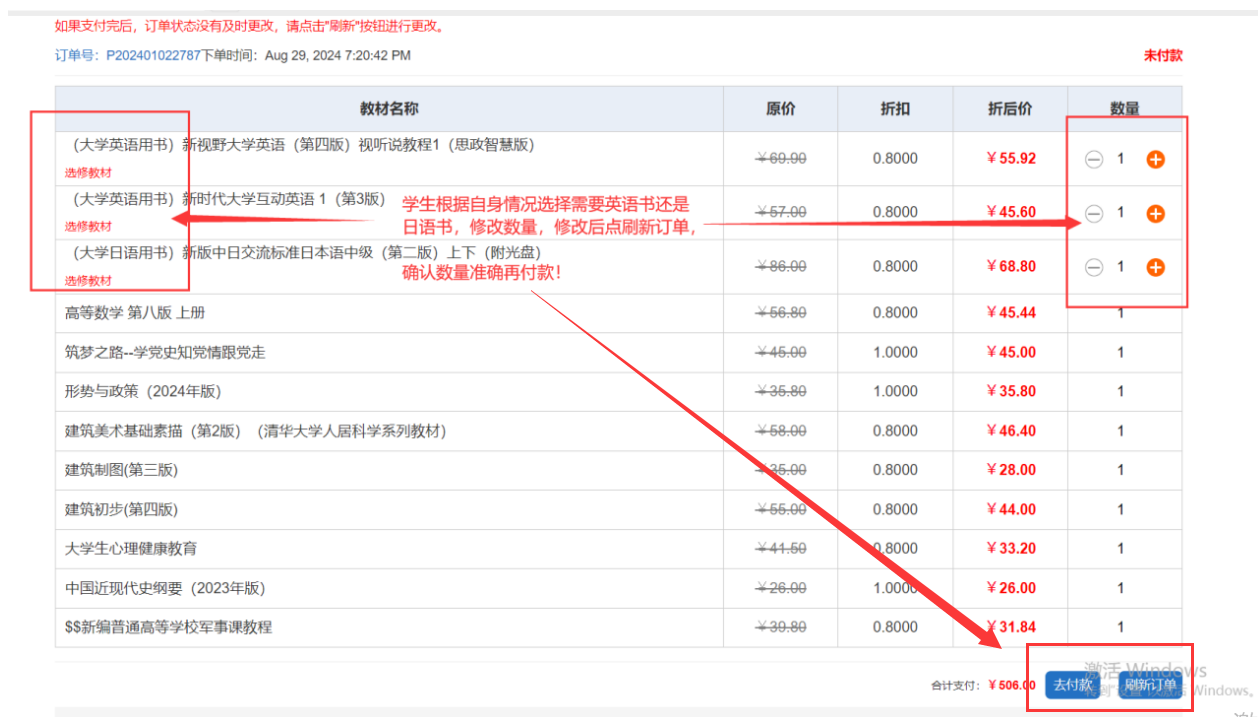The image size is (1258, 717).
Task: Add one more 新版中日交流标准日本语中级 book
Action: point(1155,267)
